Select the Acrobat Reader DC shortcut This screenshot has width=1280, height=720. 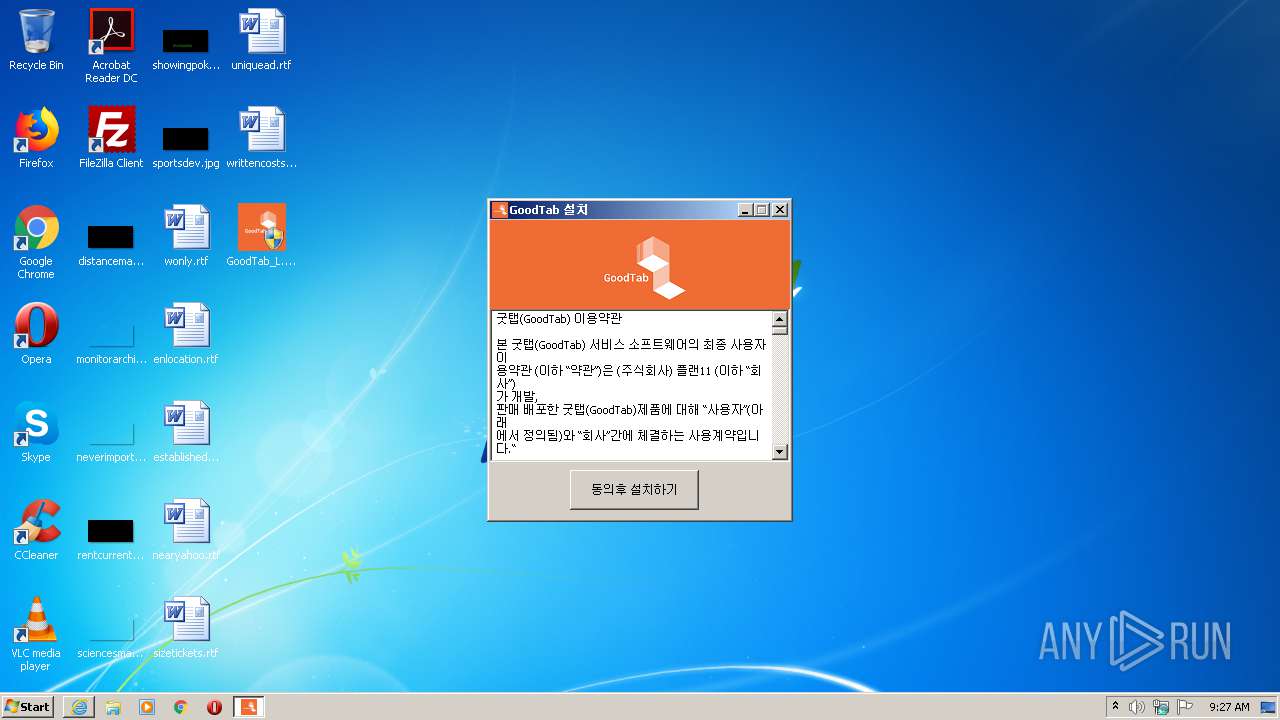point(111,46)
